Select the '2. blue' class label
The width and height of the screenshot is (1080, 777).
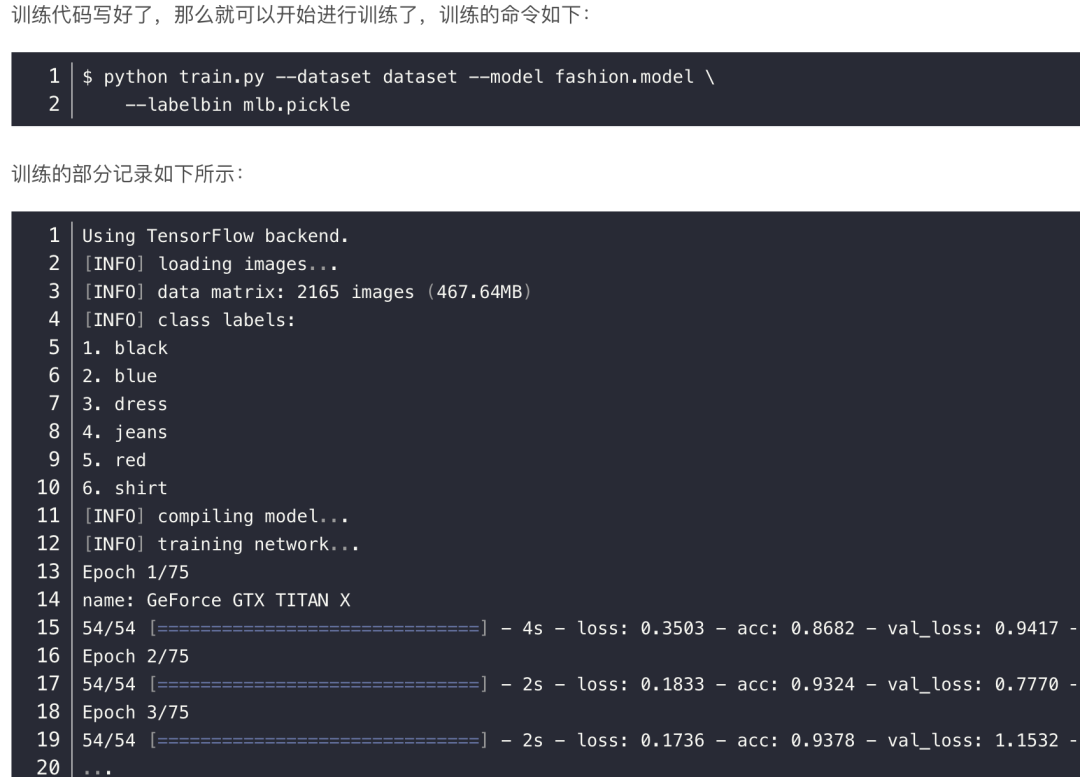click(x=120, y=377)
